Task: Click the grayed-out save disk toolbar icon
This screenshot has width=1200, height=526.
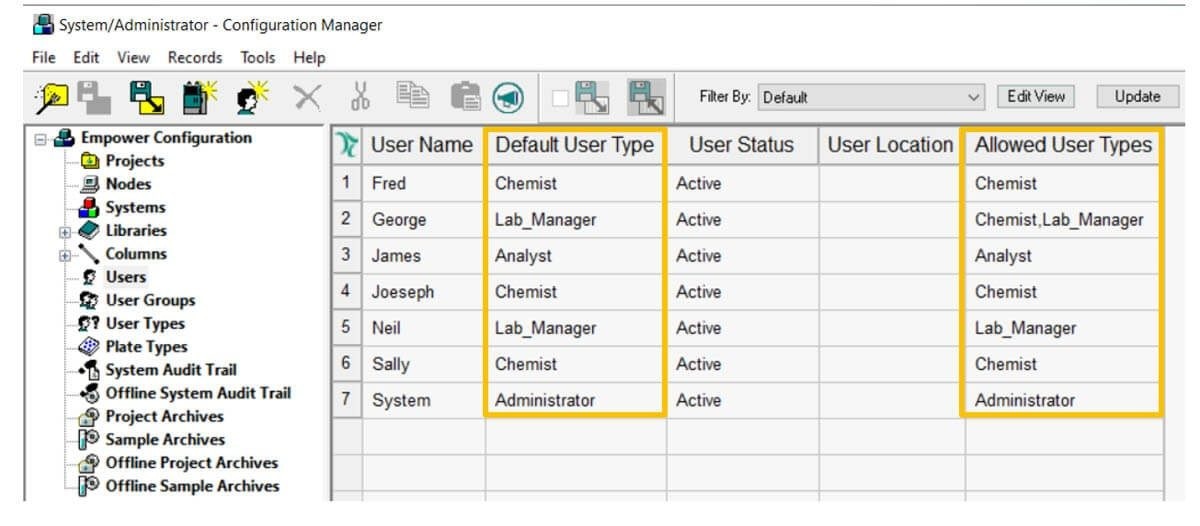Action: (x=95, y=97)
